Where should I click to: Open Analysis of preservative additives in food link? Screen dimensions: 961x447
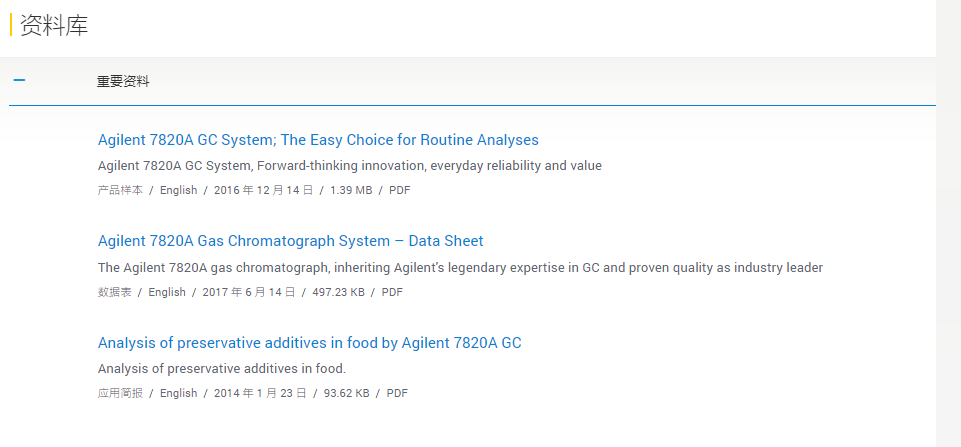pyautogui.click(x=310, y=343)
